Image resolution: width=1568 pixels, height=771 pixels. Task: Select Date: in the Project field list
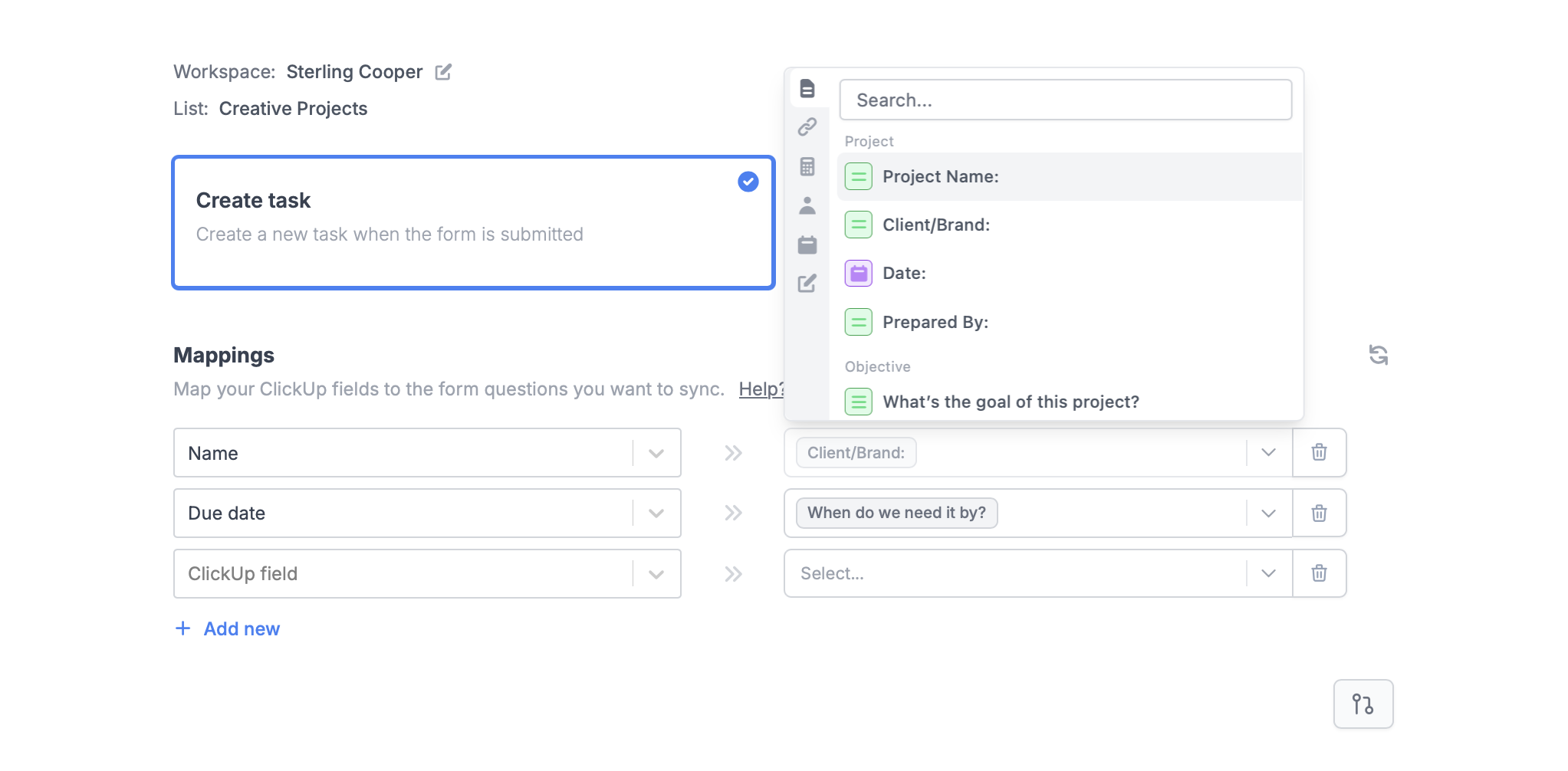pos(904,273)
